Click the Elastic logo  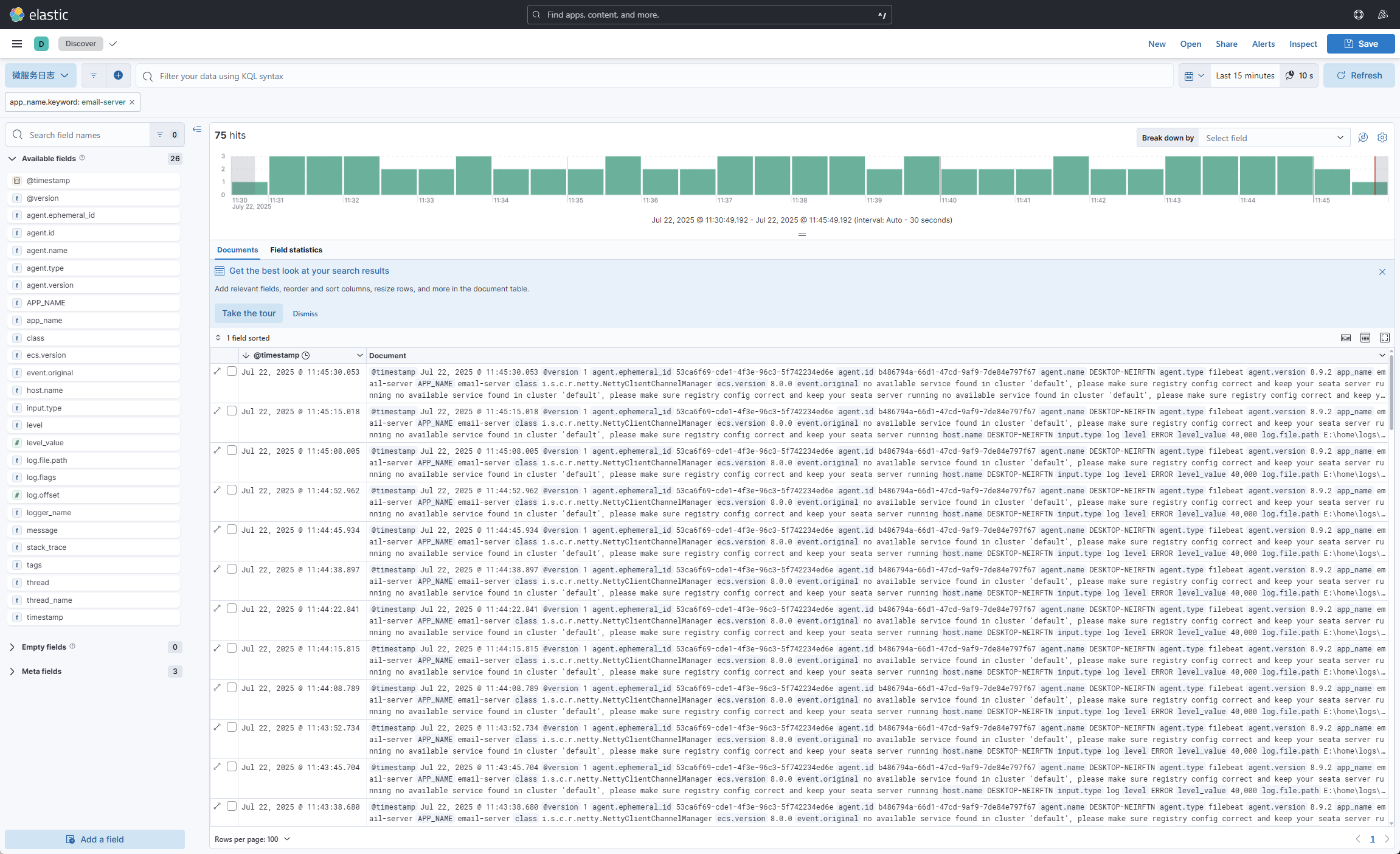(x=39, y=15)
